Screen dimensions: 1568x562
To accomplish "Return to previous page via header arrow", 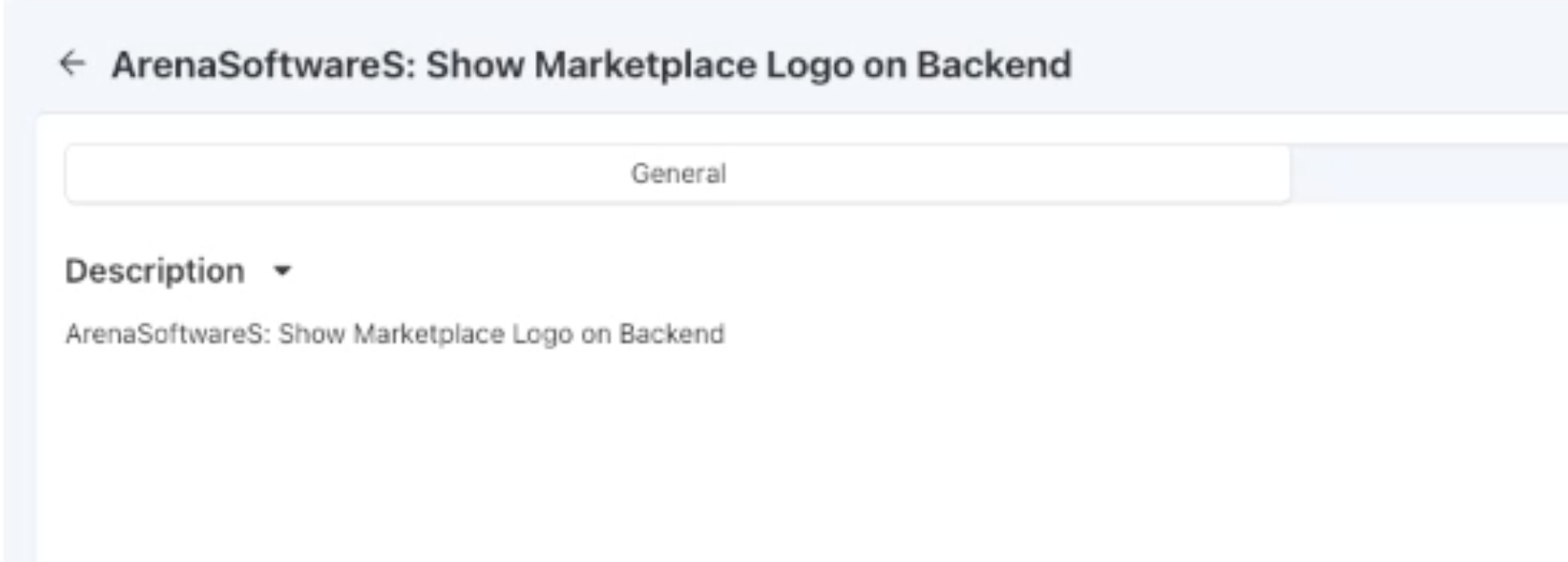I will (72, 64).
